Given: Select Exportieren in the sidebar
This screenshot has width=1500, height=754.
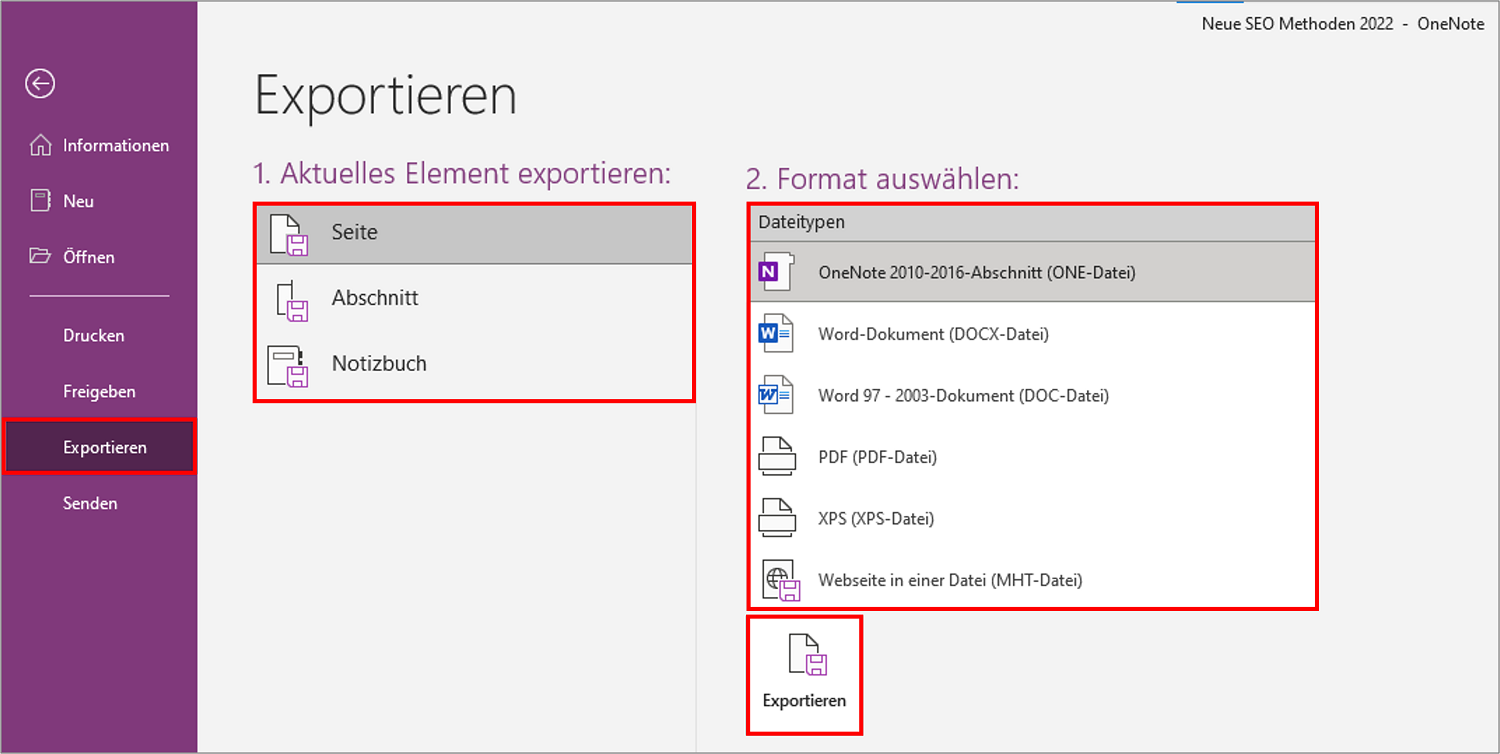Looking at the screenshot, I should point(100,447).
